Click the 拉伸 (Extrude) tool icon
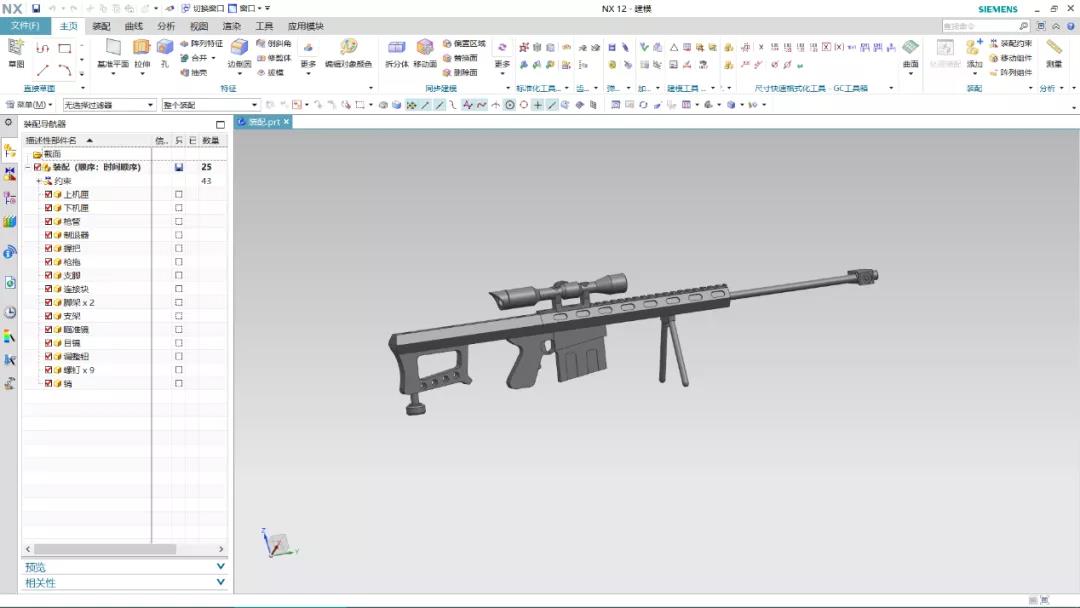 (x=142, y=48)
